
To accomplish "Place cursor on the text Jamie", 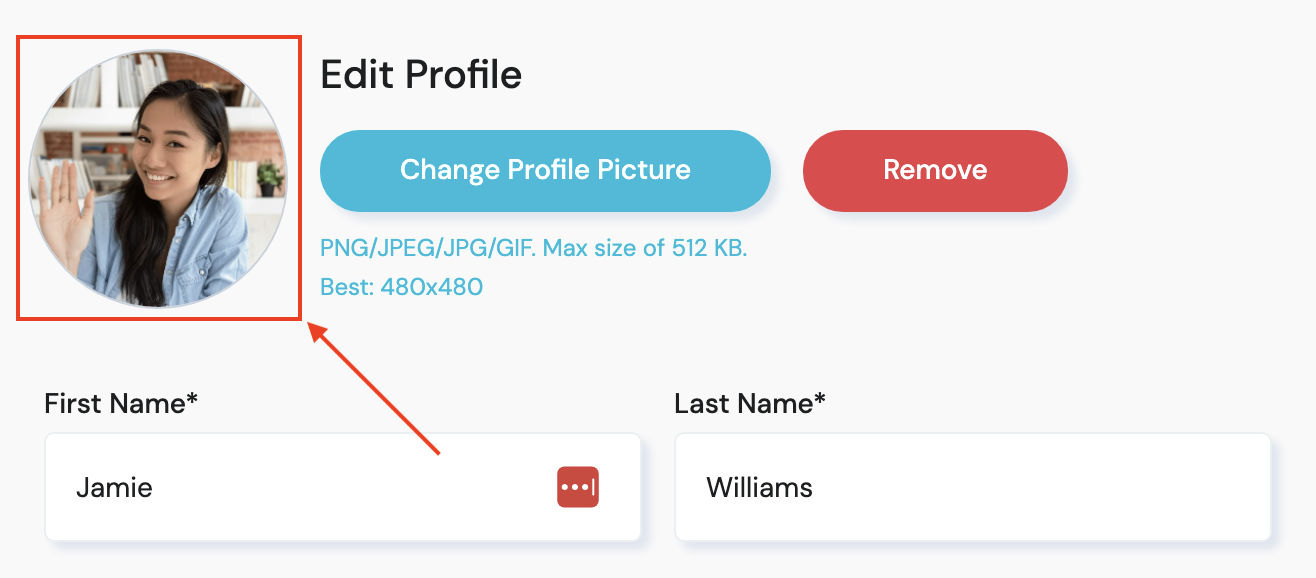I will [114, 488].
